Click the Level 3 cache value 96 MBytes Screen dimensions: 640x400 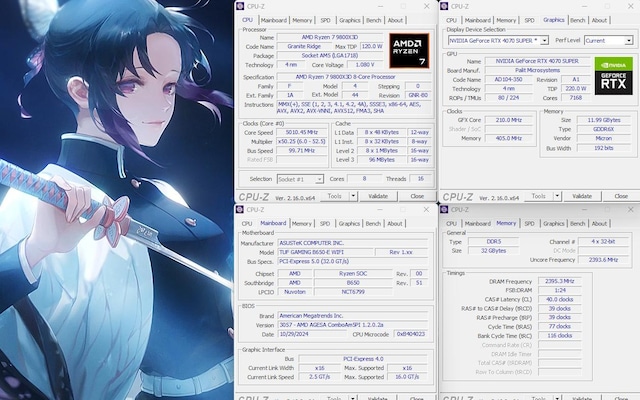(382, 160)
